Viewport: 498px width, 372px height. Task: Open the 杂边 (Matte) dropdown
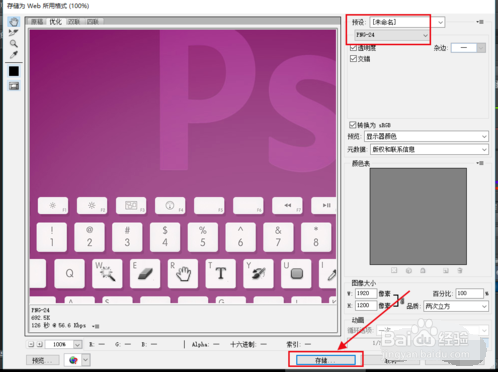[468, 48]
